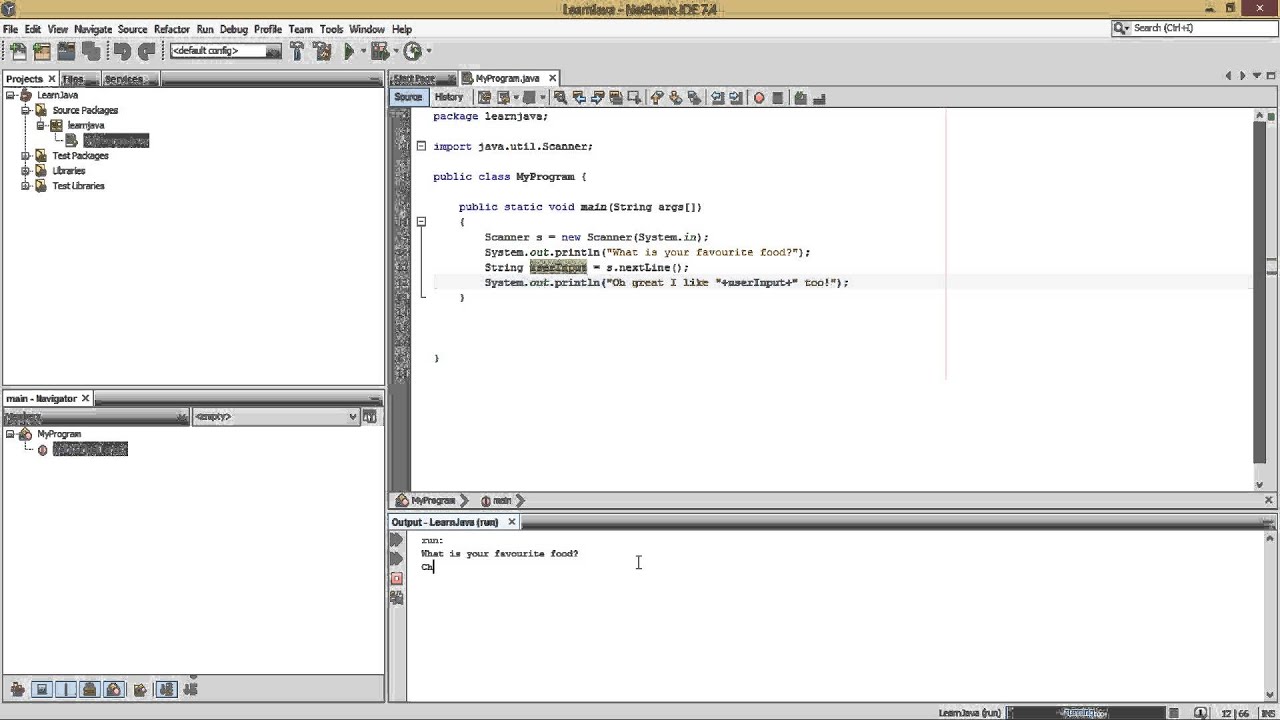Click the Start Macro Recording red icon

pyautogui.click(x=759, y=97)
